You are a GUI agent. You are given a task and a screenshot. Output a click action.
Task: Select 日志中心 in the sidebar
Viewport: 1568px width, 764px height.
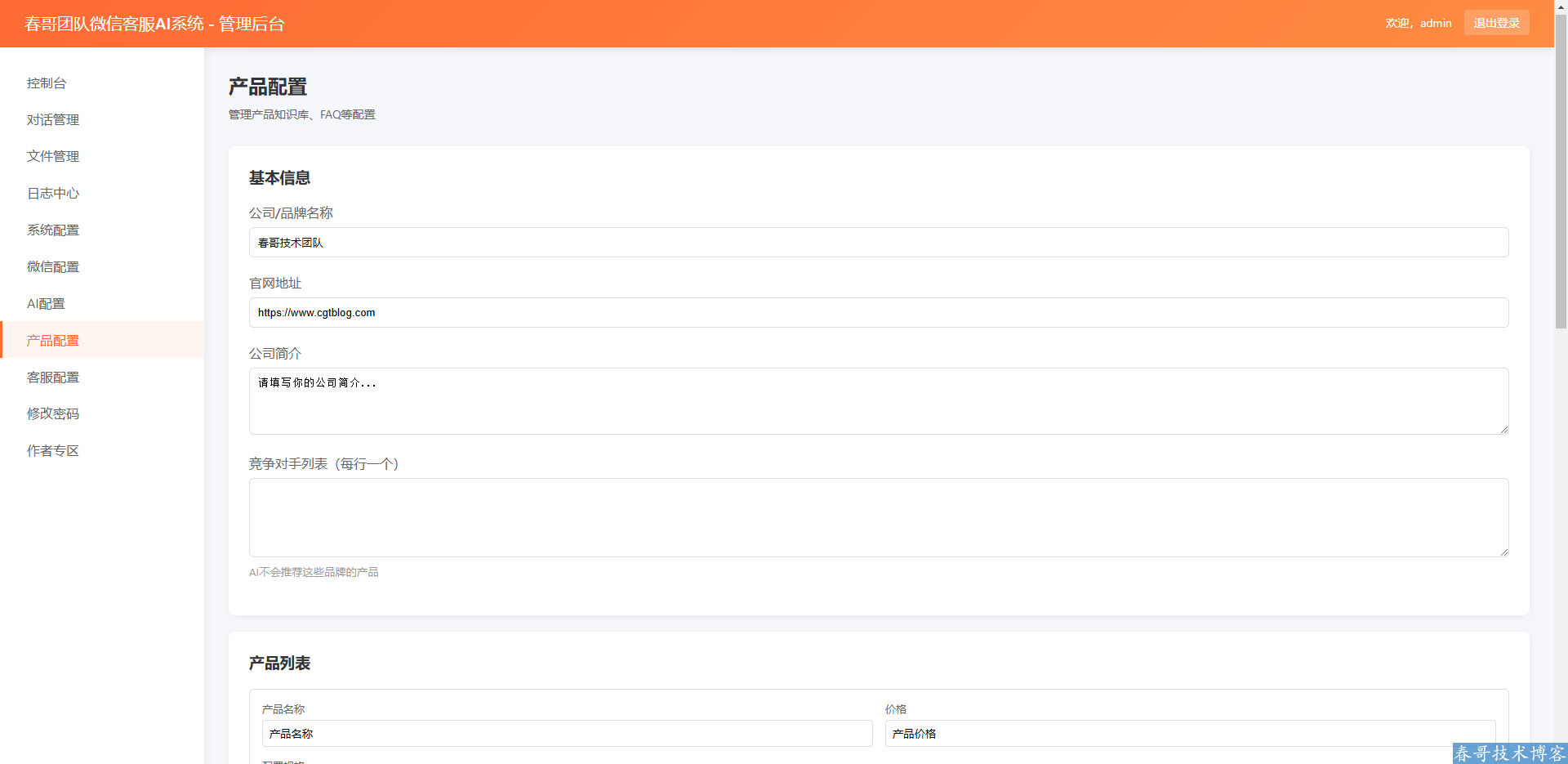[x=53, y=194]
